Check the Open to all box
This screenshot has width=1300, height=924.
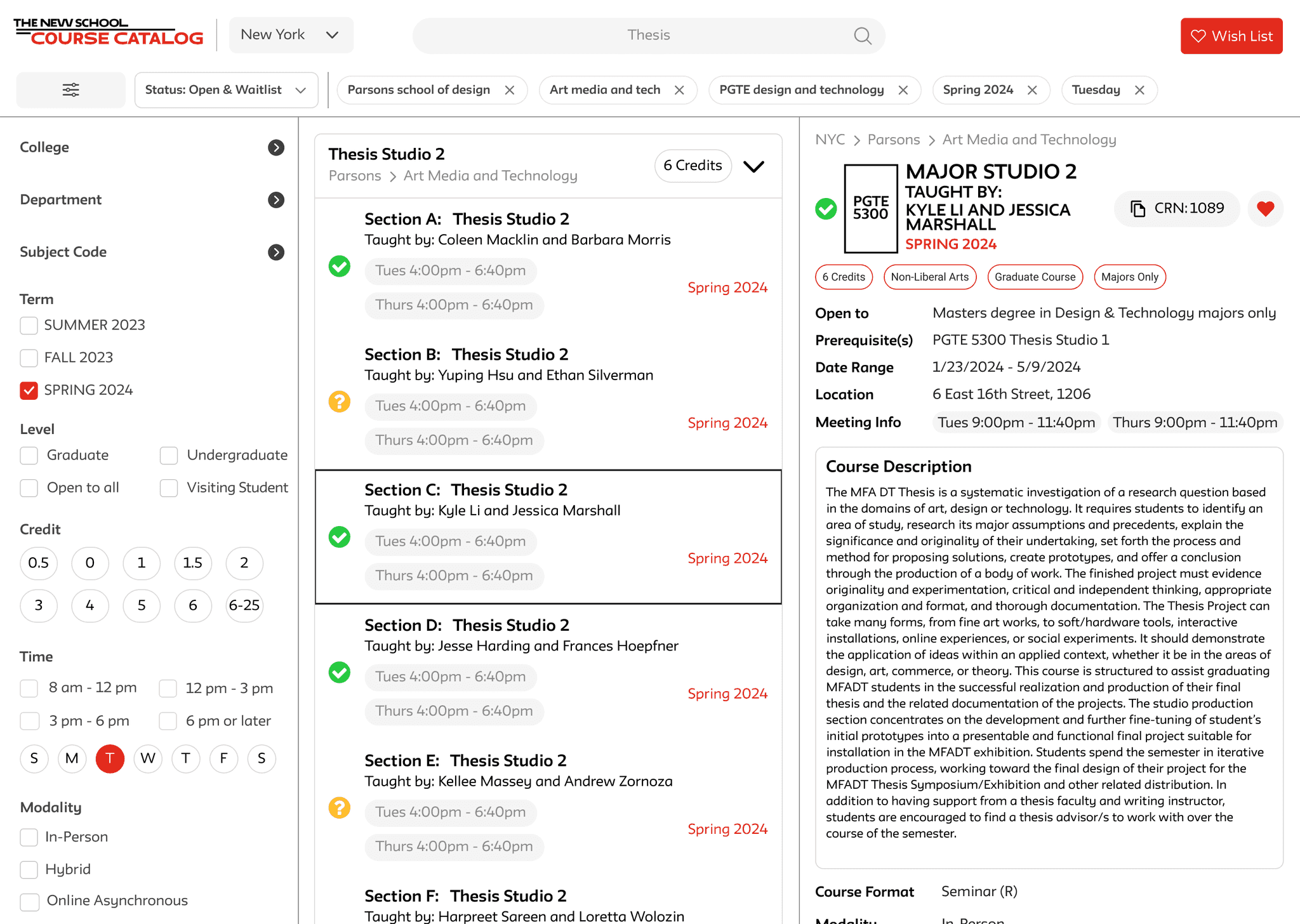pos(29,488)
